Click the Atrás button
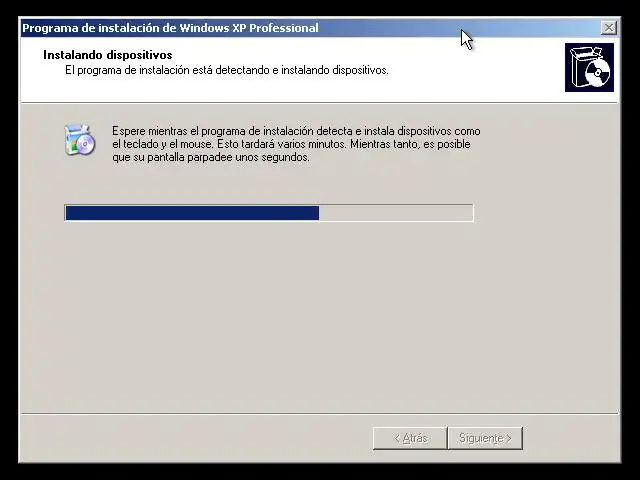Viewport: 640px width, 480px height. tap(410, 438)
